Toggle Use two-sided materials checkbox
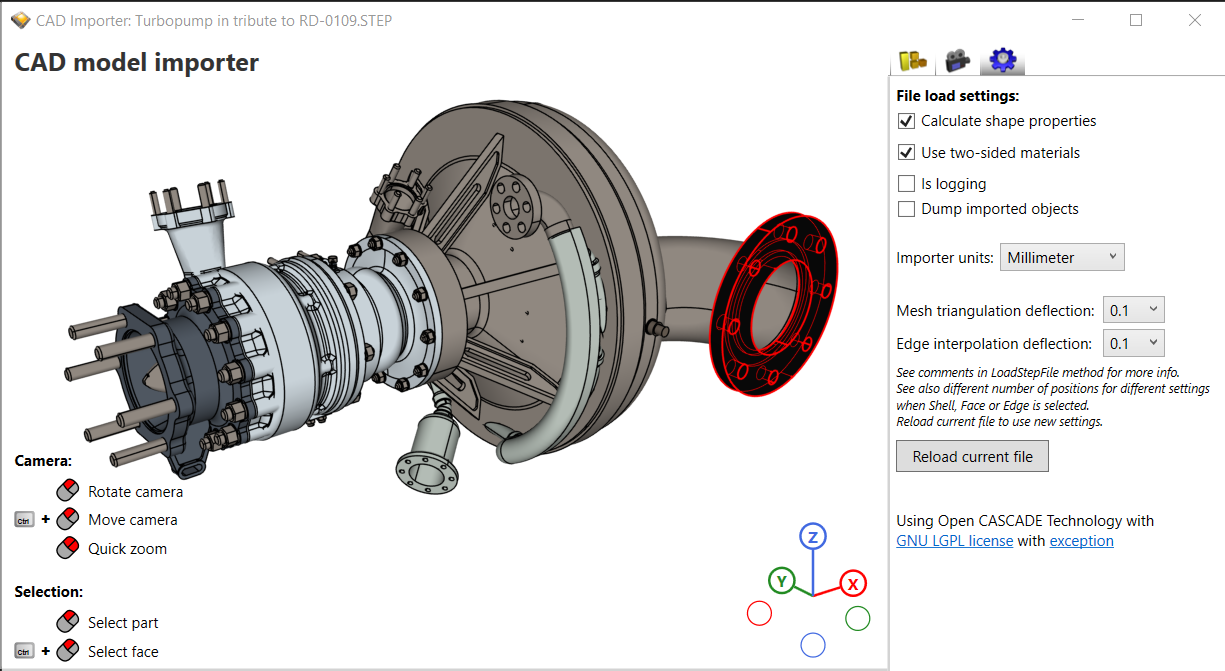The height and width of the screenshot is (671, 1225). [x=907, y=153]
